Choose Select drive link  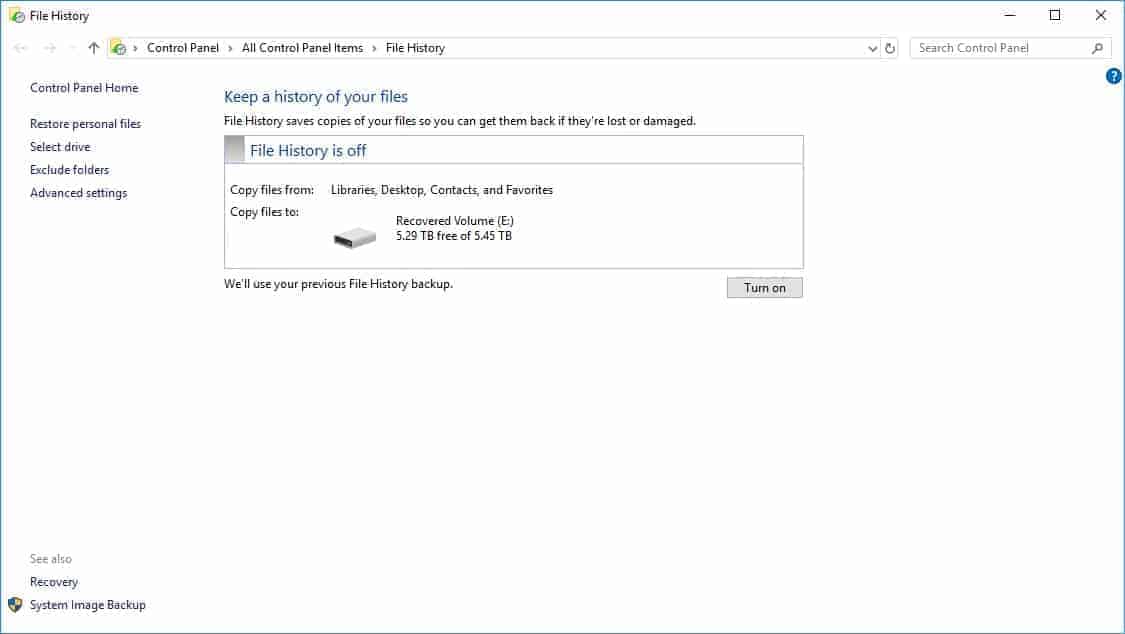[60, 146]
